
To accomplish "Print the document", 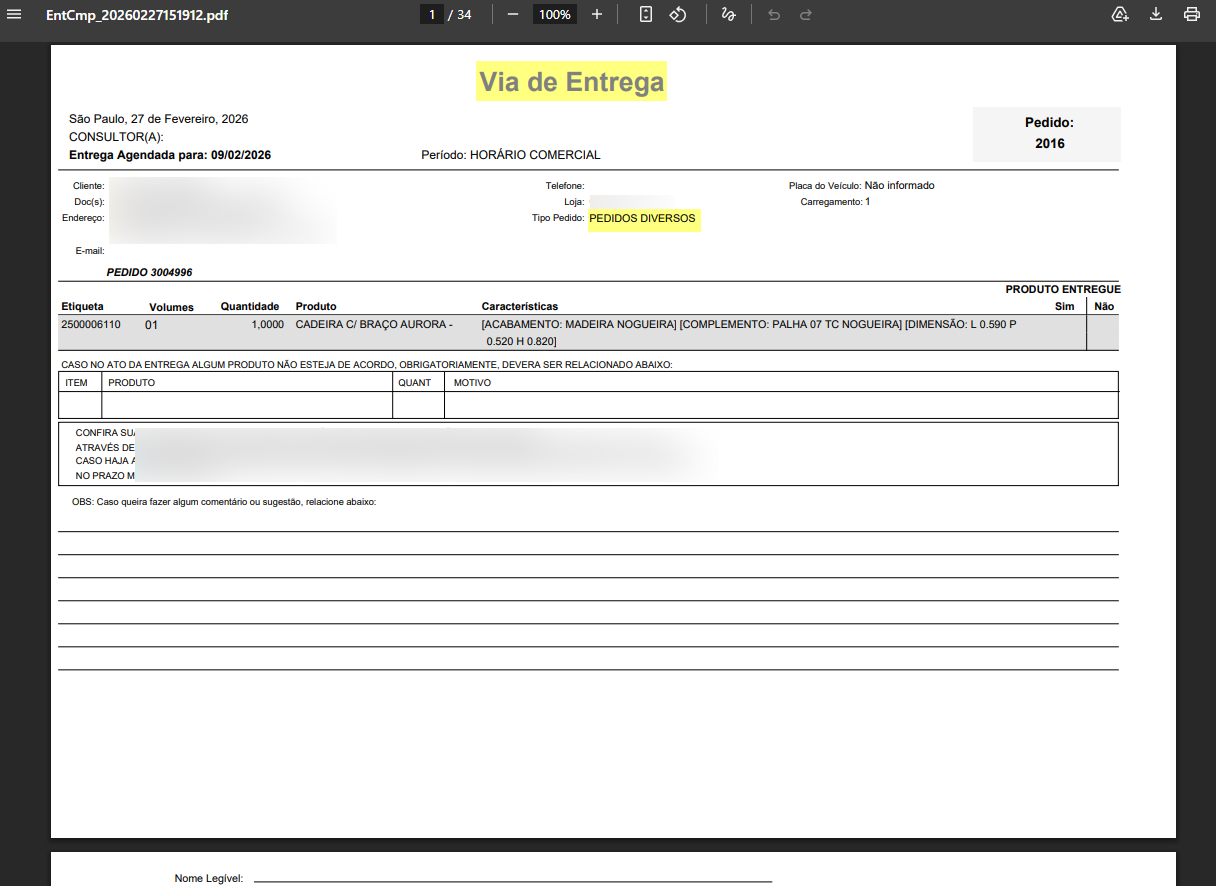I will click(x=1191, y=15).
